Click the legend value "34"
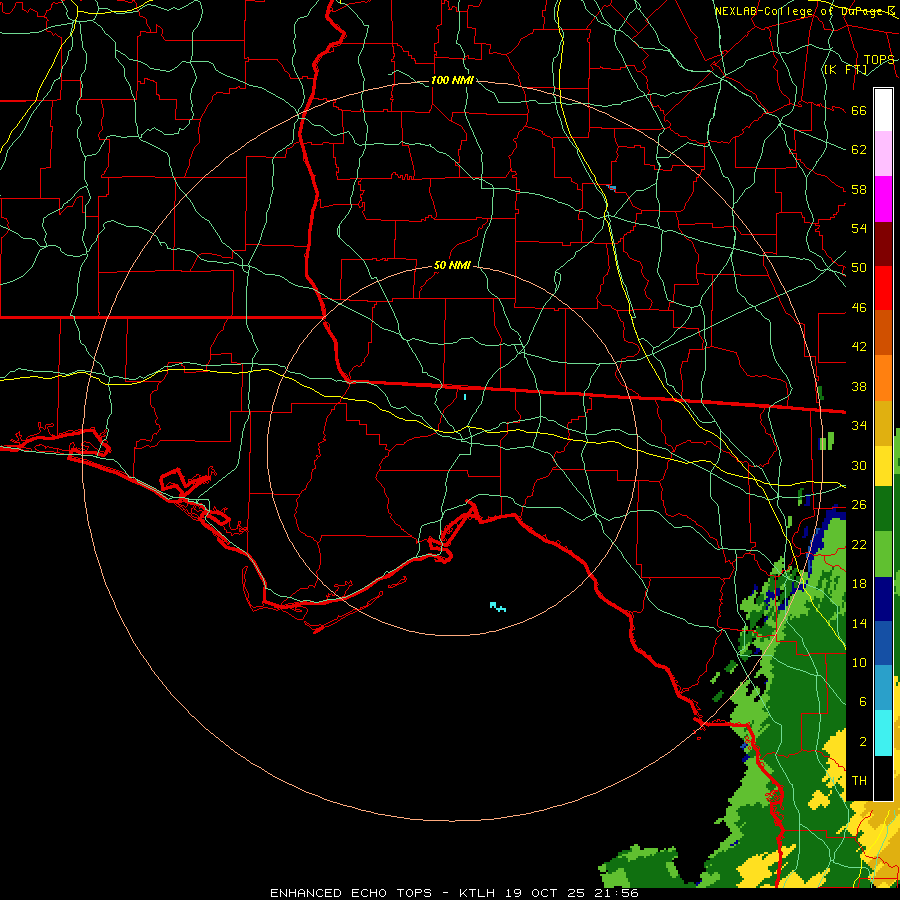The height and width of the screenshot is (900, 900). pyautogui.click(x=859, y=426)
